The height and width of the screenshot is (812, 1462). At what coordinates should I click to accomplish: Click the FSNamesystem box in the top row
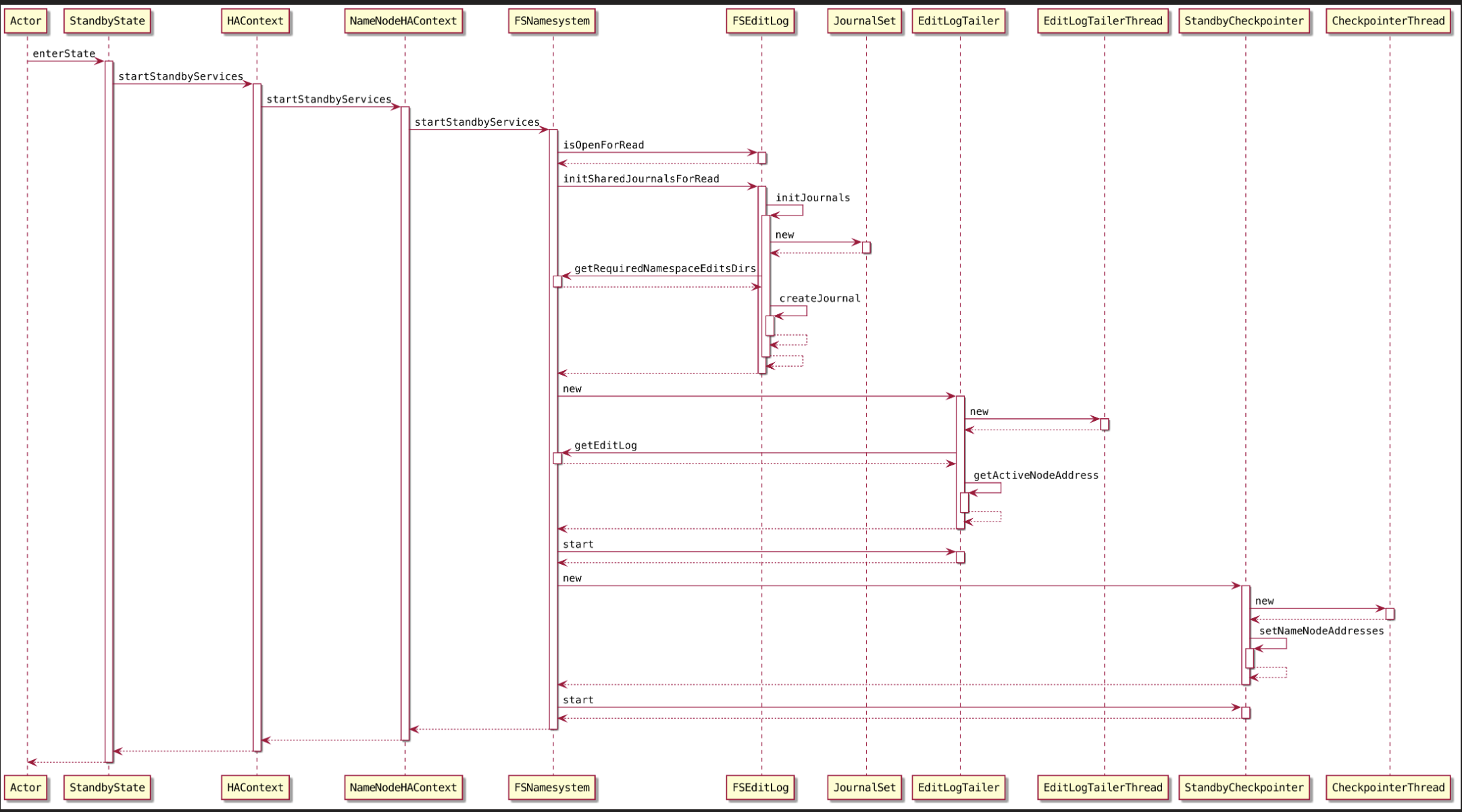(x=552, y=21)
